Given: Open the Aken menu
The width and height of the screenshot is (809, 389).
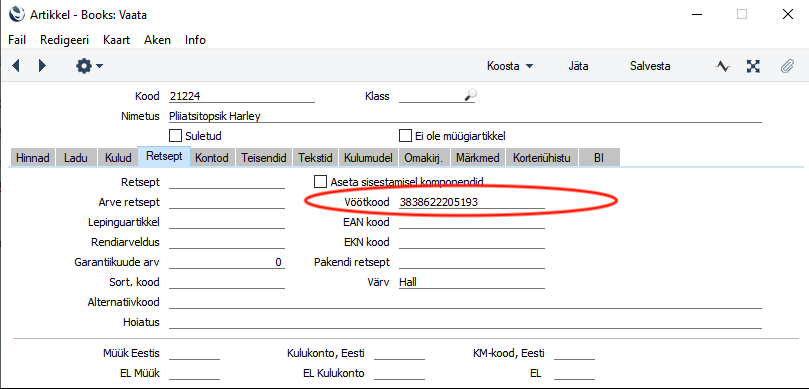Looking at the screenshot, I should point(157,40).
